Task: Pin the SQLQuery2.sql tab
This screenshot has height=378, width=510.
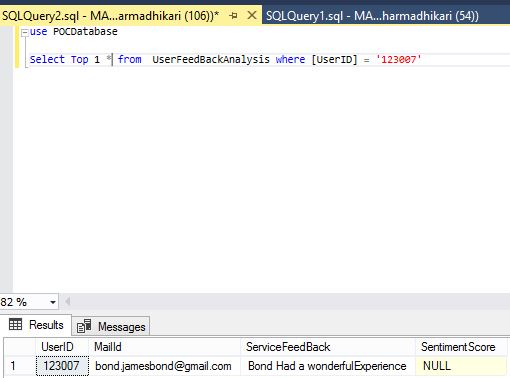Action: pyautogui.click(x=234, y=15)
